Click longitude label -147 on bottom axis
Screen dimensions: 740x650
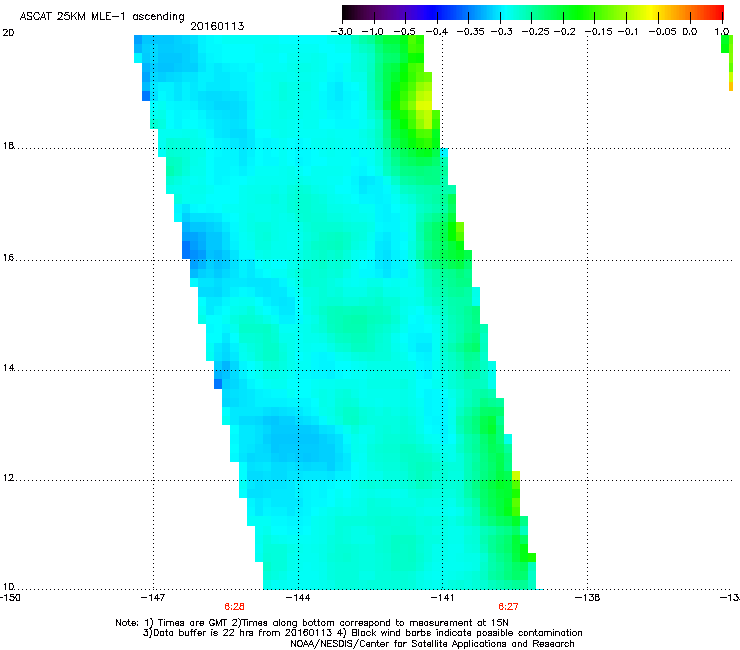(x=153, y=598)
